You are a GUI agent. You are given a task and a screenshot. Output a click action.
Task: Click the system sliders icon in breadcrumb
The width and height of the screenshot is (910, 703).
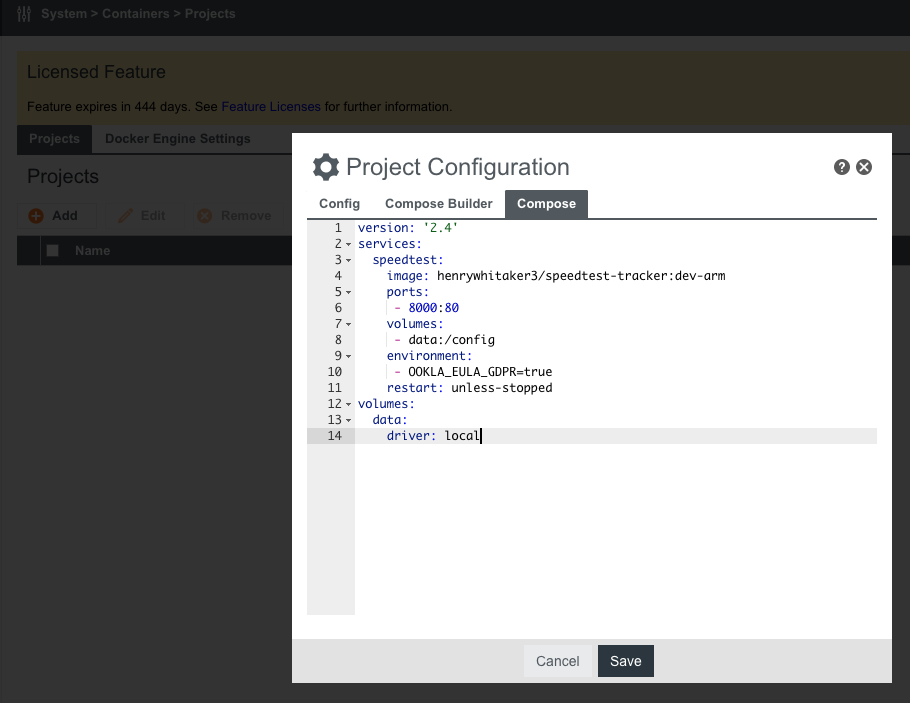click(24, 13)
